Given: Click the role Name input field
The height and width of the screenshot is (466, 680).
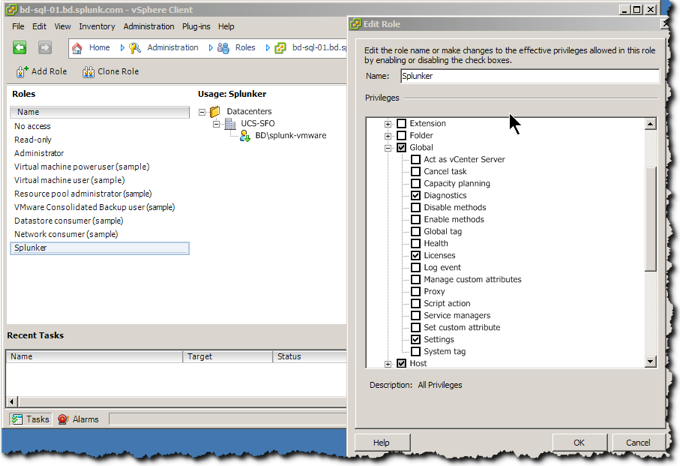Looking at the screenshot, I should [530, 76].
